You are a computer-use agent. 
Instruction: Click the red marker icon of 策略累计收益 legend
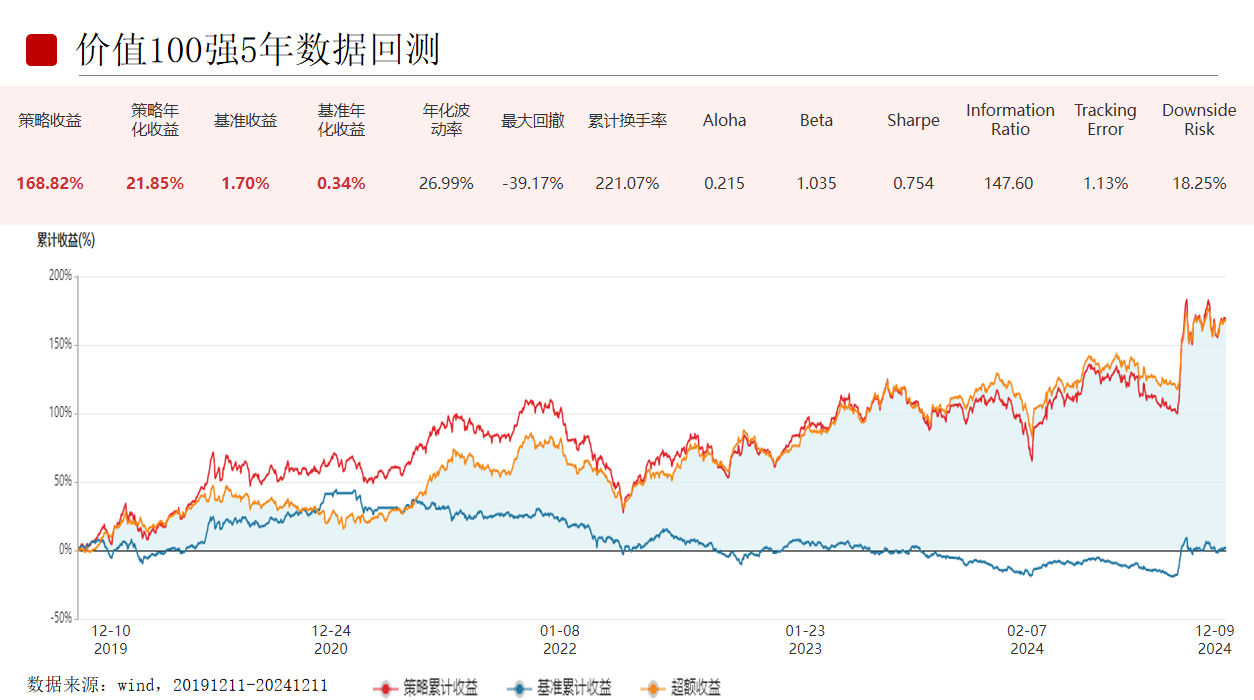(x=385, y=688)
